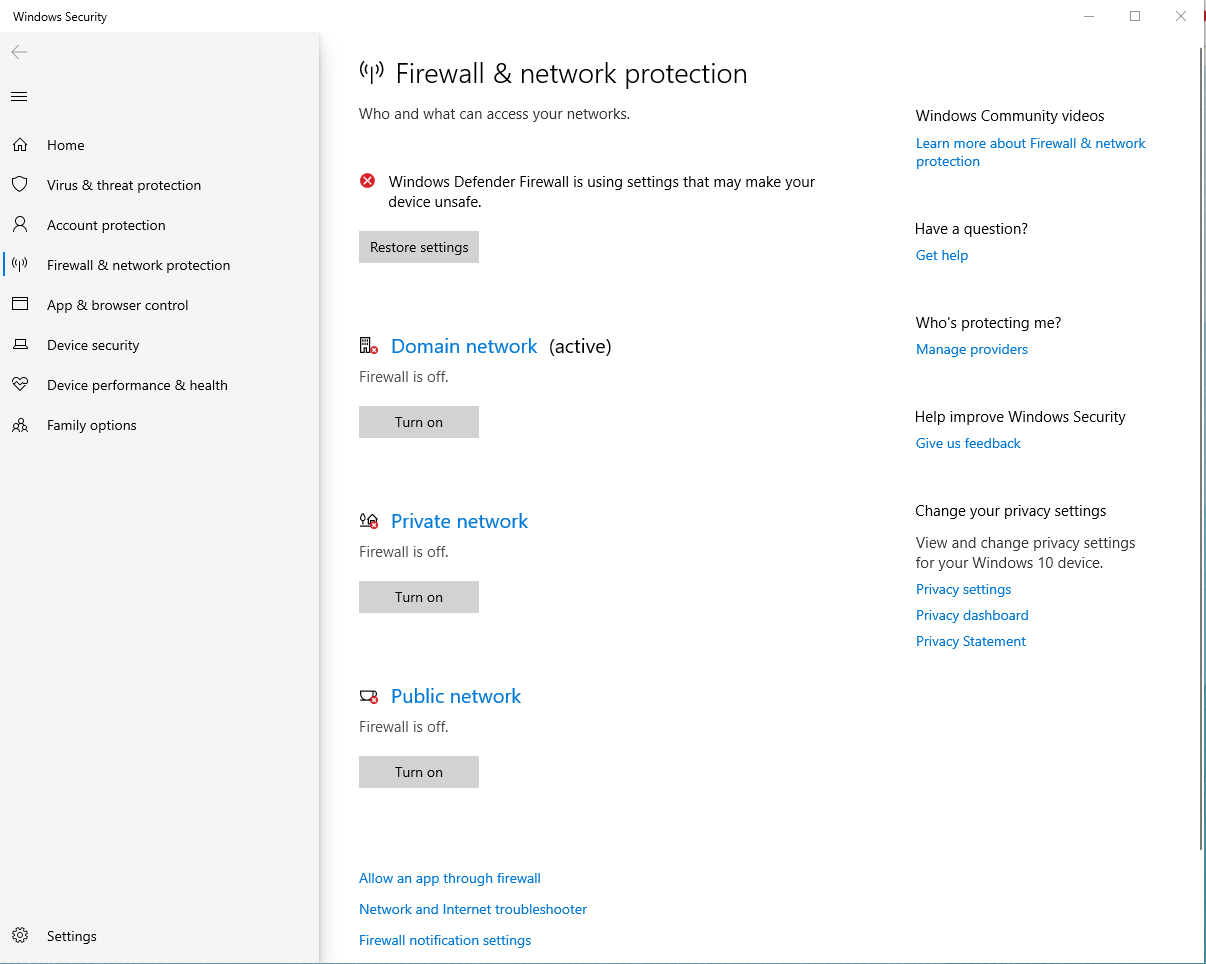Open the Private network link
This screenshot has height=964, width=1206.
[x=459, y=521]
